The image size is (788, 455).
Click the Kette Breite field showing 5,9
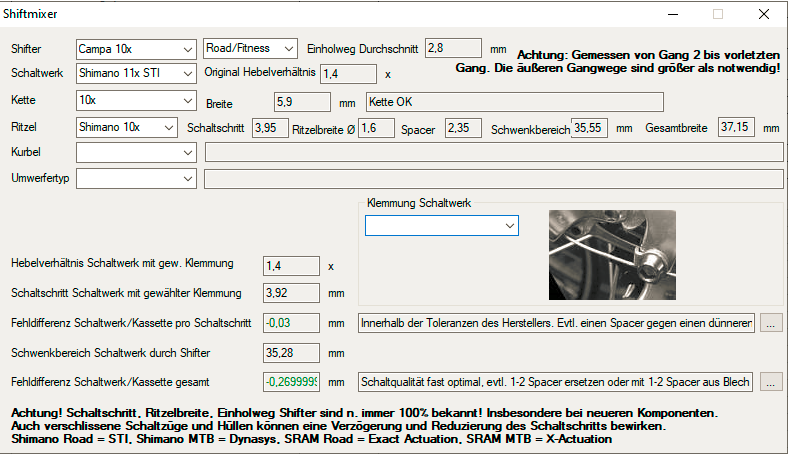tap(301, 102)
